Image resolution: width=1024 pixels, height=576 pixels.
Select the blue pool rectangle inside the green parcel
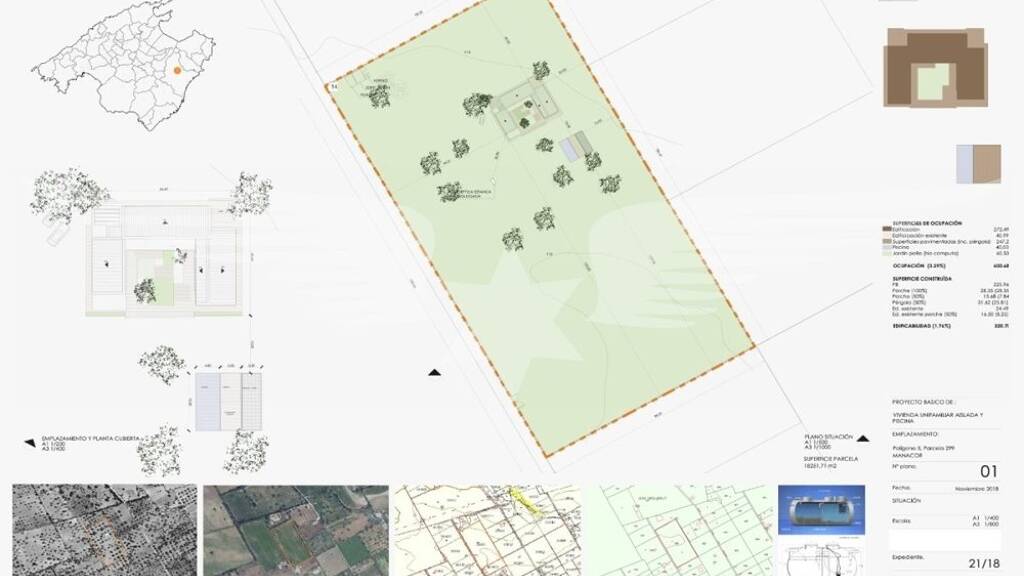click(x=570, y=148)
